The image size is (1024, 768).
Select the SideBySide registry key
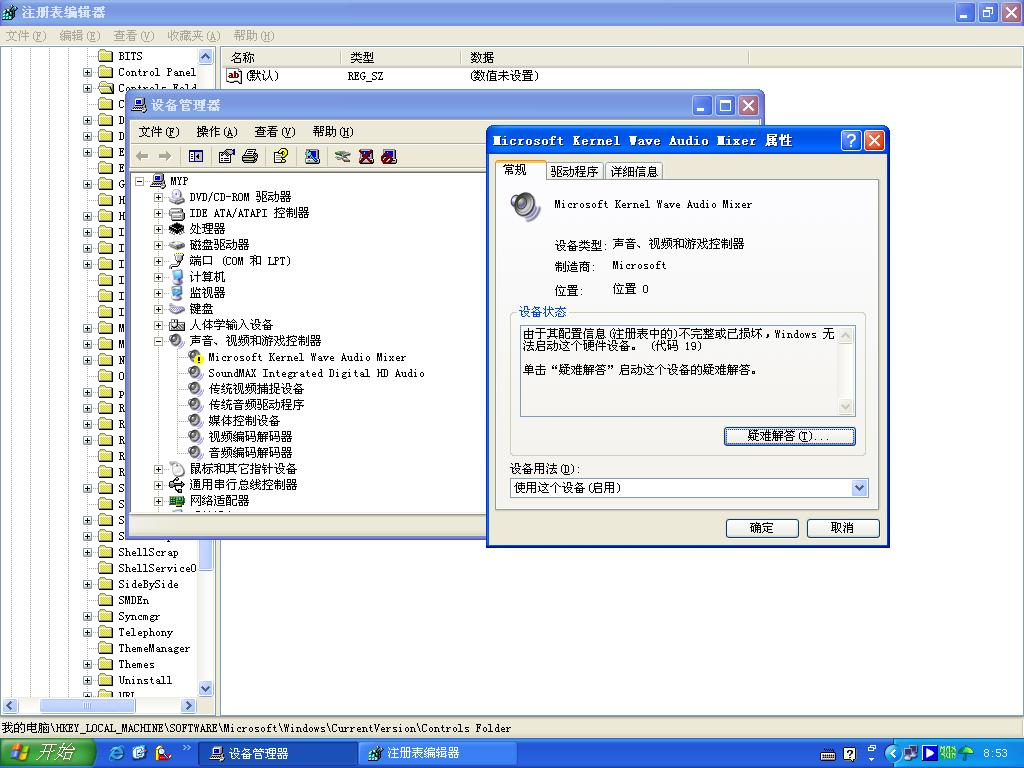[x=148, y=584]
